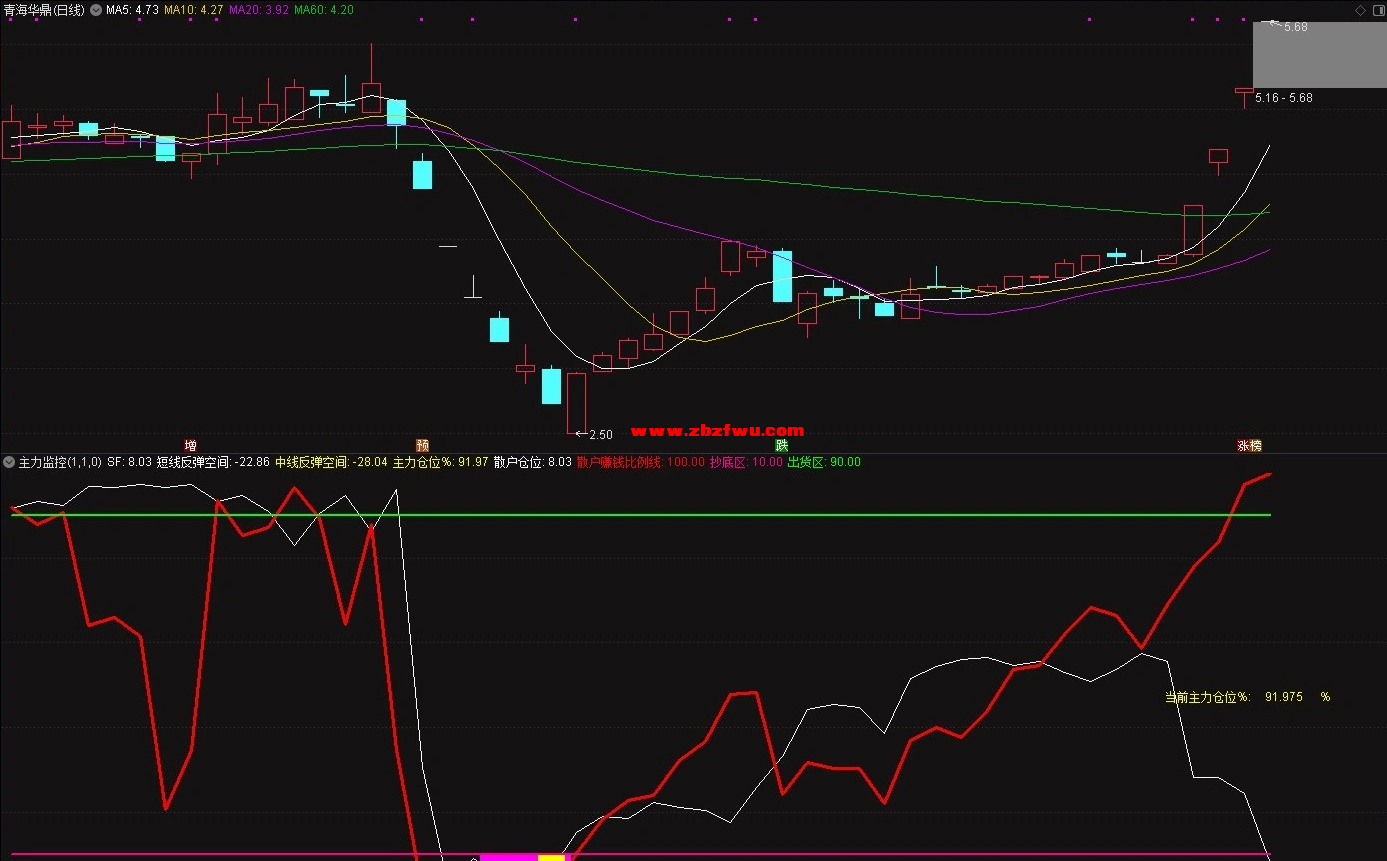The height and width of the screenshot is (861, 1387).
Task: Click the 当前主力仓位%: 91.975 annotation
Action: 1247,697
